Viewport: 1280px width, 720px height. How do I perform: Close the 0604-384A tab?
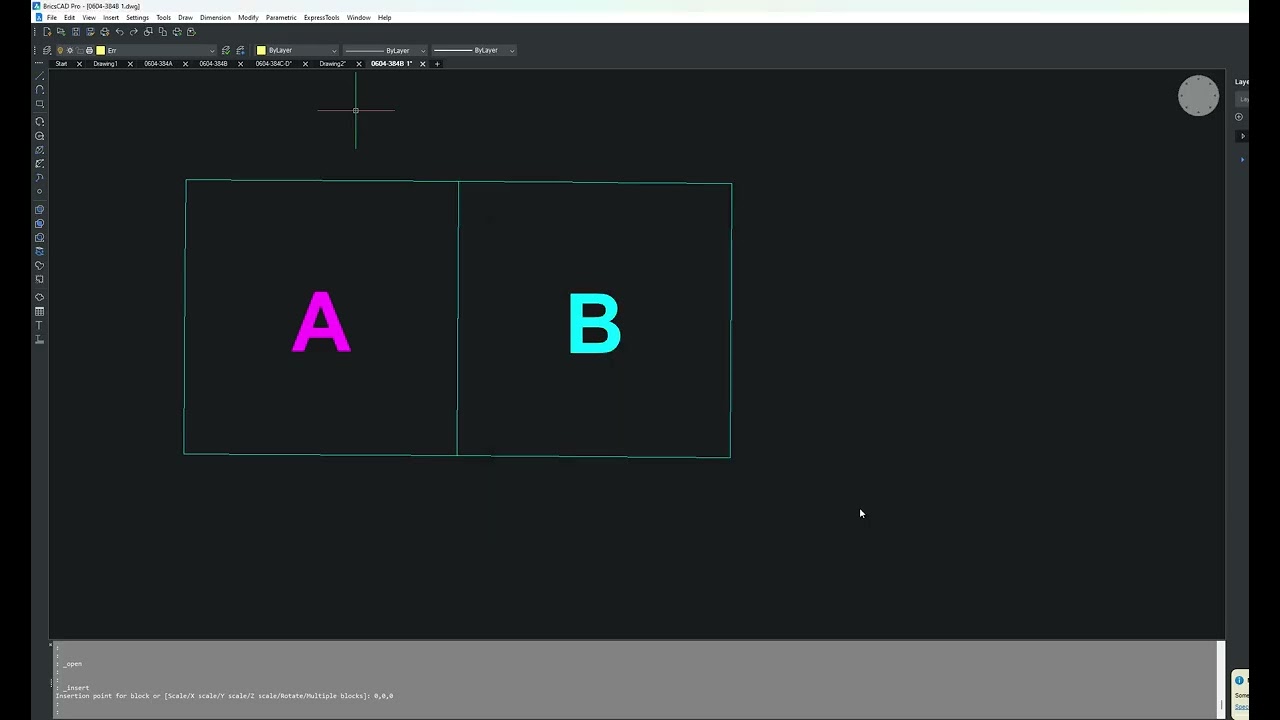click(185, 64)
